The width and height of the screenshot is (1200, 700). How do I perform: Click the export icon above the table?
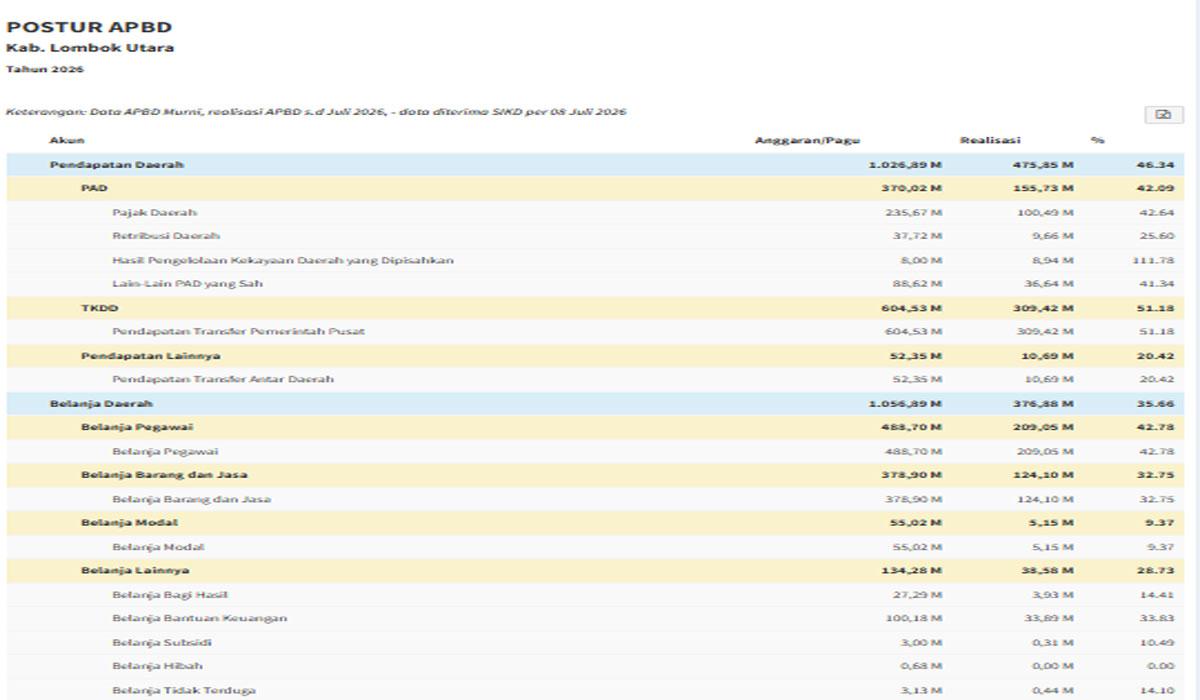pyautogui.click(x=1163, y=115)
